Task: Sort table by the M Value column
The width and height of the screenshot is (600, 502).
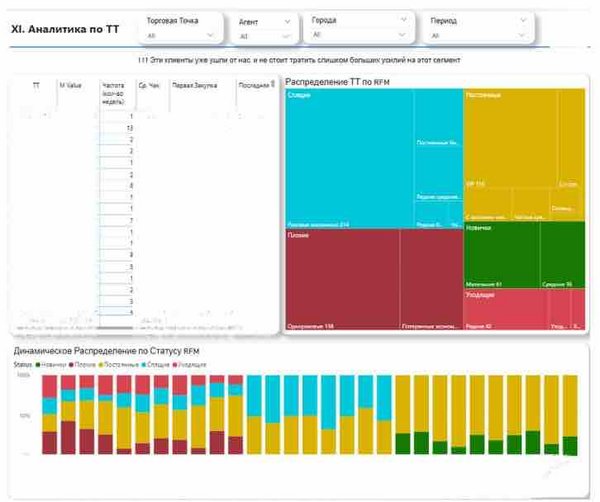Action: click(x=70, y=85)
